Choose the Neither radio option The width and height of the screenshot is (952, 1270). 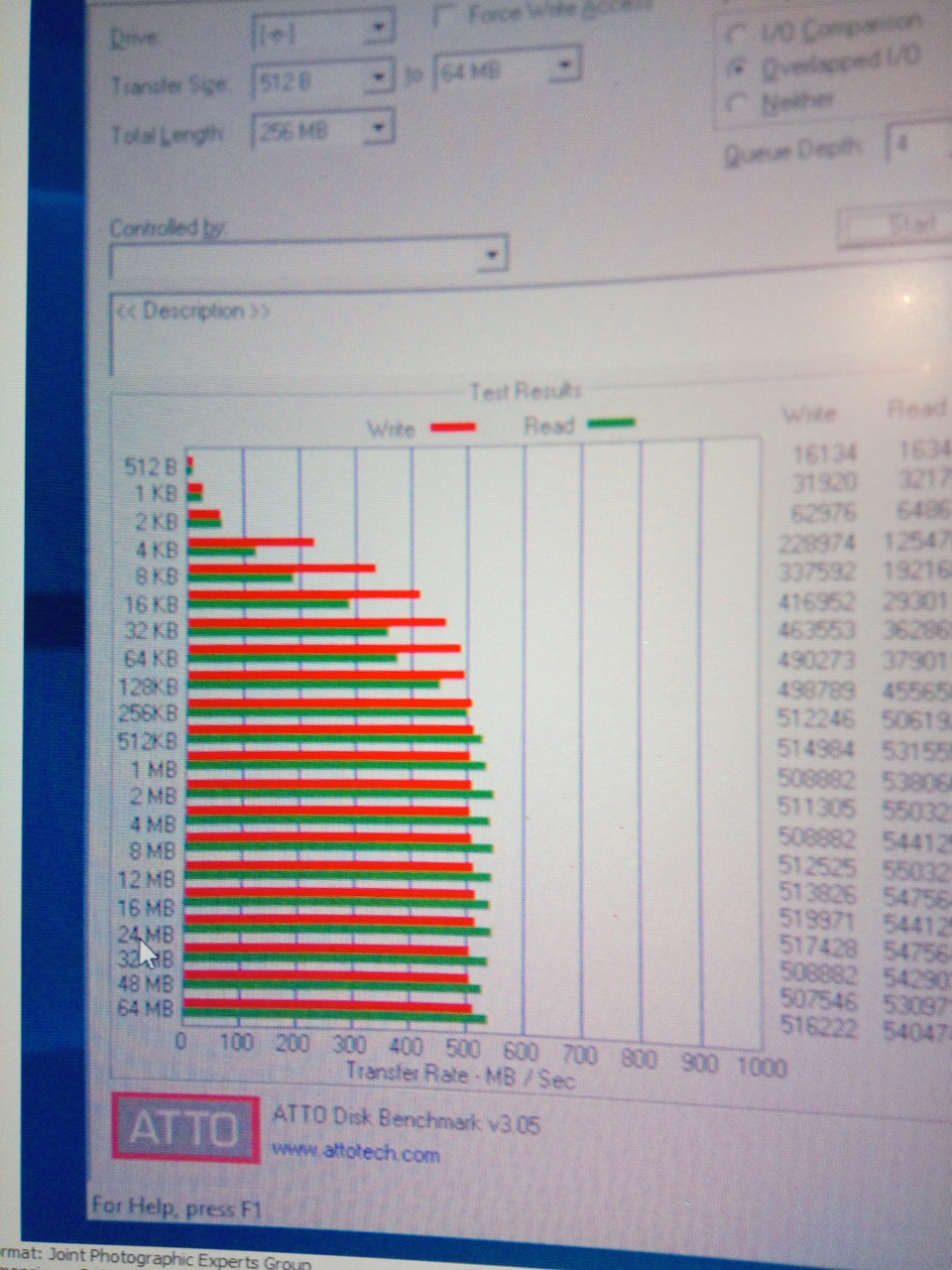[x=737, y=103]
